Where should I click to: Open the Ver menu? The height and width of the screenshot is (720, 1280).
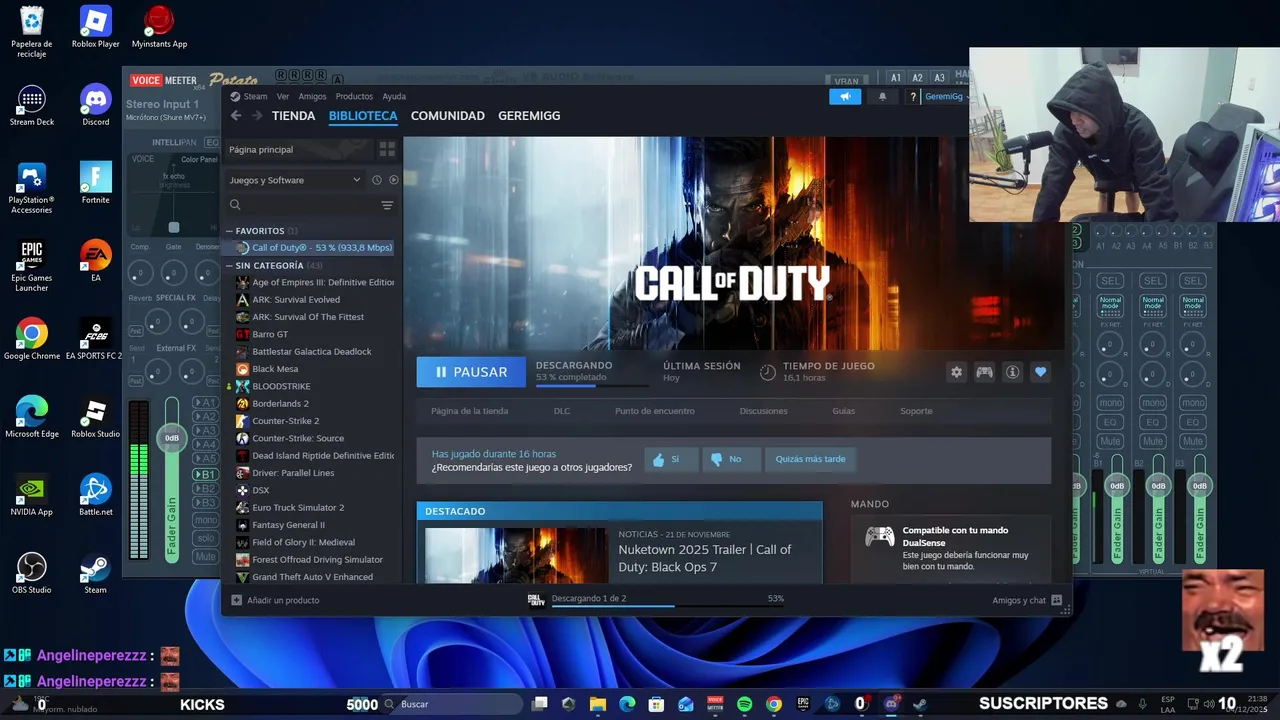coord(283,97)
